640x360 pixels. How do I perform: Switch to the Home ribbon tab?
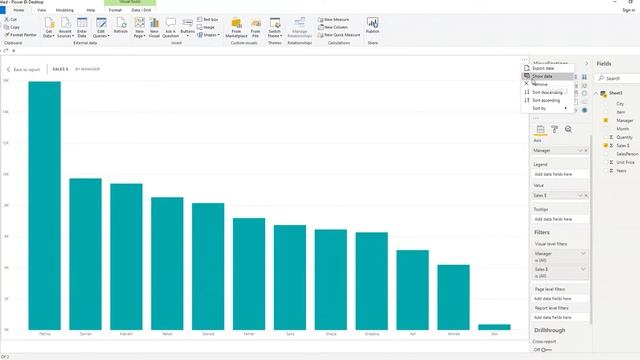pyautogui.click(x=18, y=10)
